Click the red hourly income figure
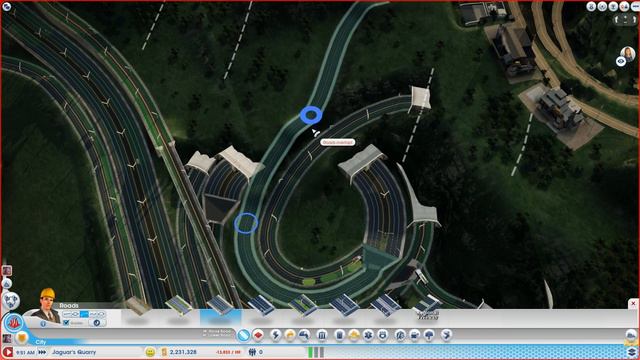This screenshot has height=360, width=640. (229, 352)
